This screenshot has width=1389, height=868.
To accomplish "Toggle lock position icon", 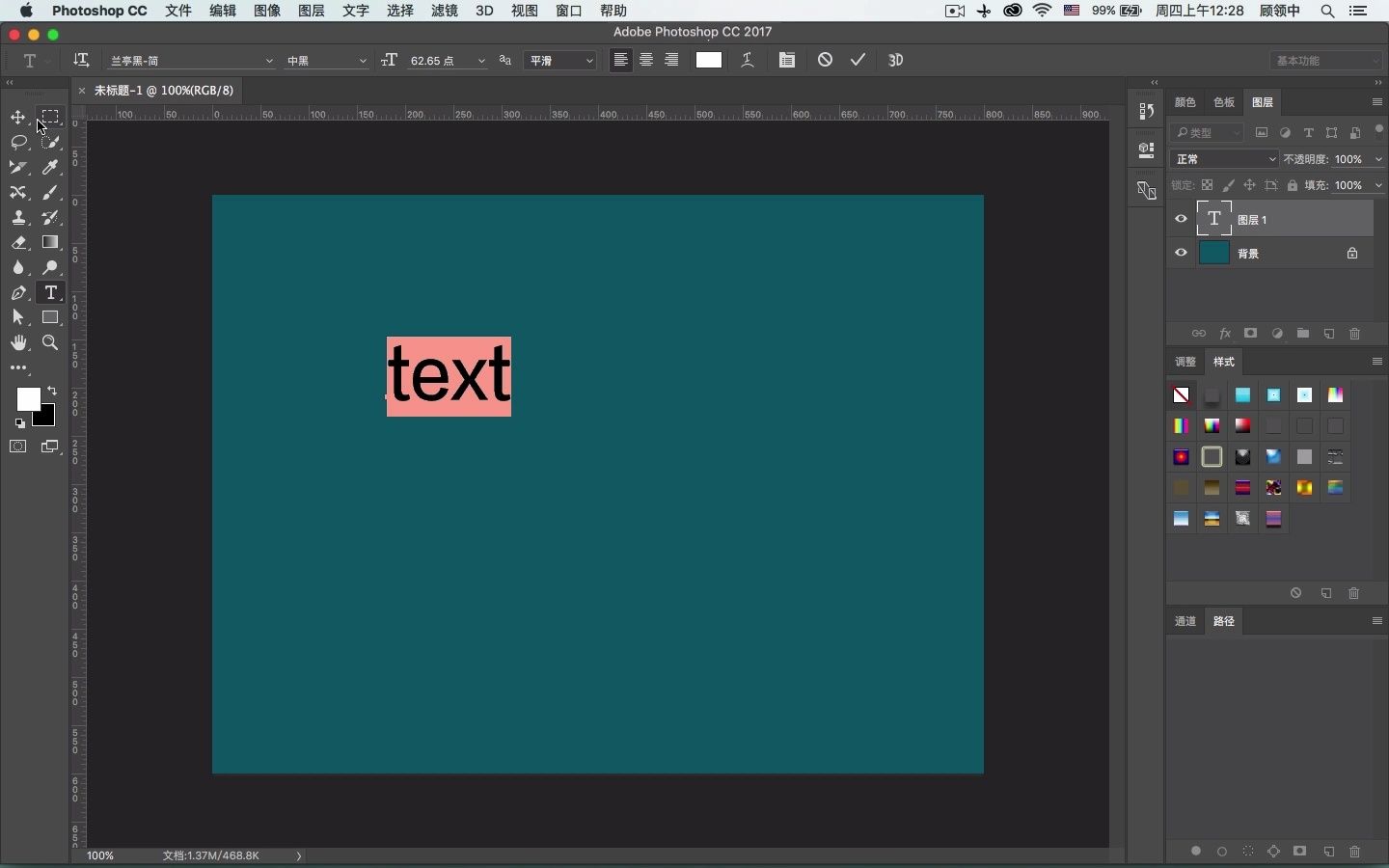I will click(x=1250, y=185).
